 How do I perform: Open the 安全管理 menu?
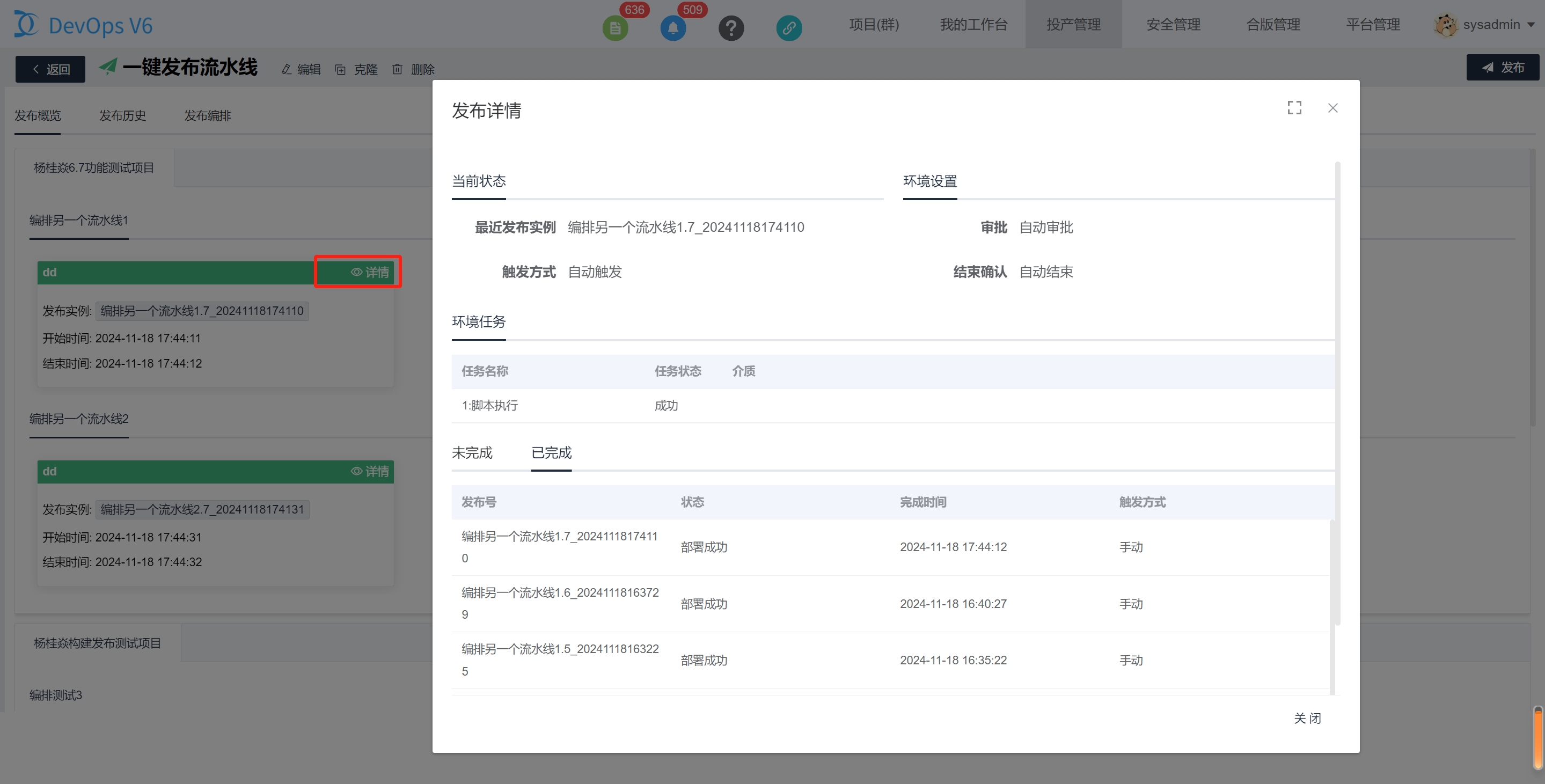pyautogui.click(x=1173, y=25)
